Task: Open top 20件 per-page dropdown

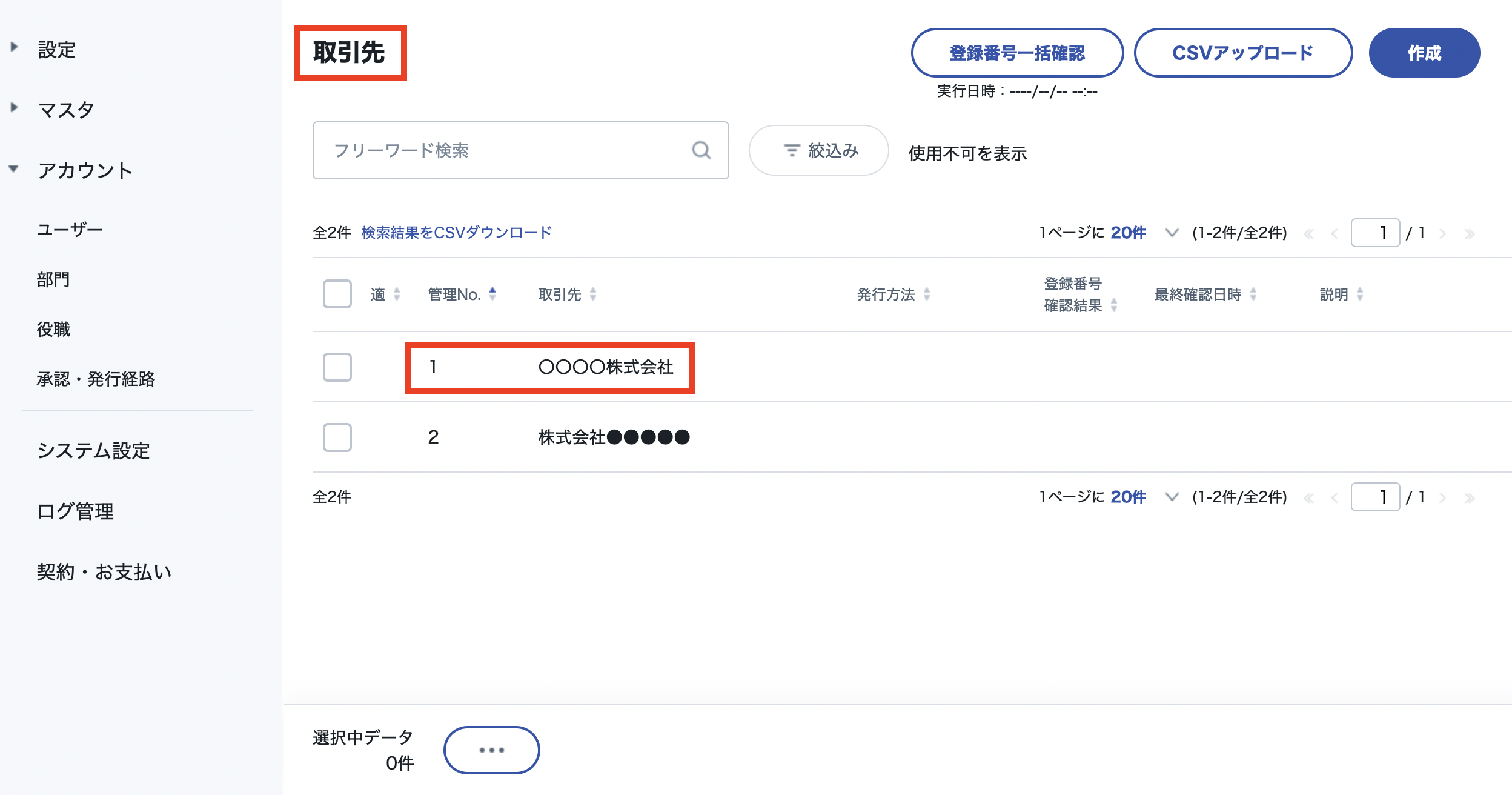Action: (1144, 233)
